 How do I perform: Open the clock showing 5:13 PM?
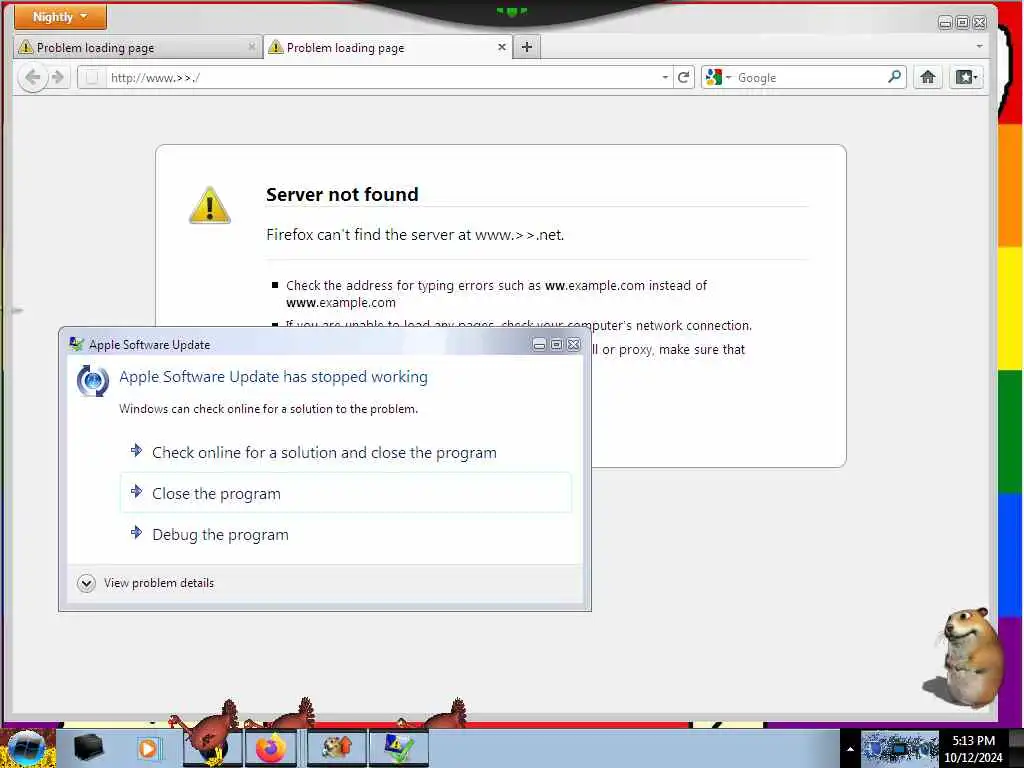click(x=973, y=749)
